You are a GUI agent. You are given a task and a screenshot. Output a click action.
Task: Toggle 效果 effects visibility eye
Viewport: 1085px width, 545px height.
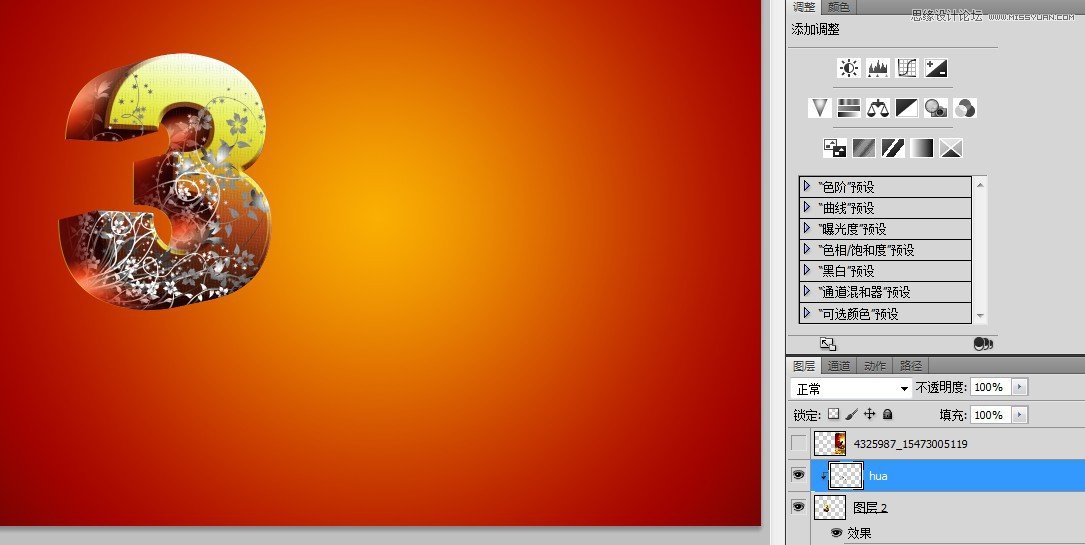pos(836,533)
